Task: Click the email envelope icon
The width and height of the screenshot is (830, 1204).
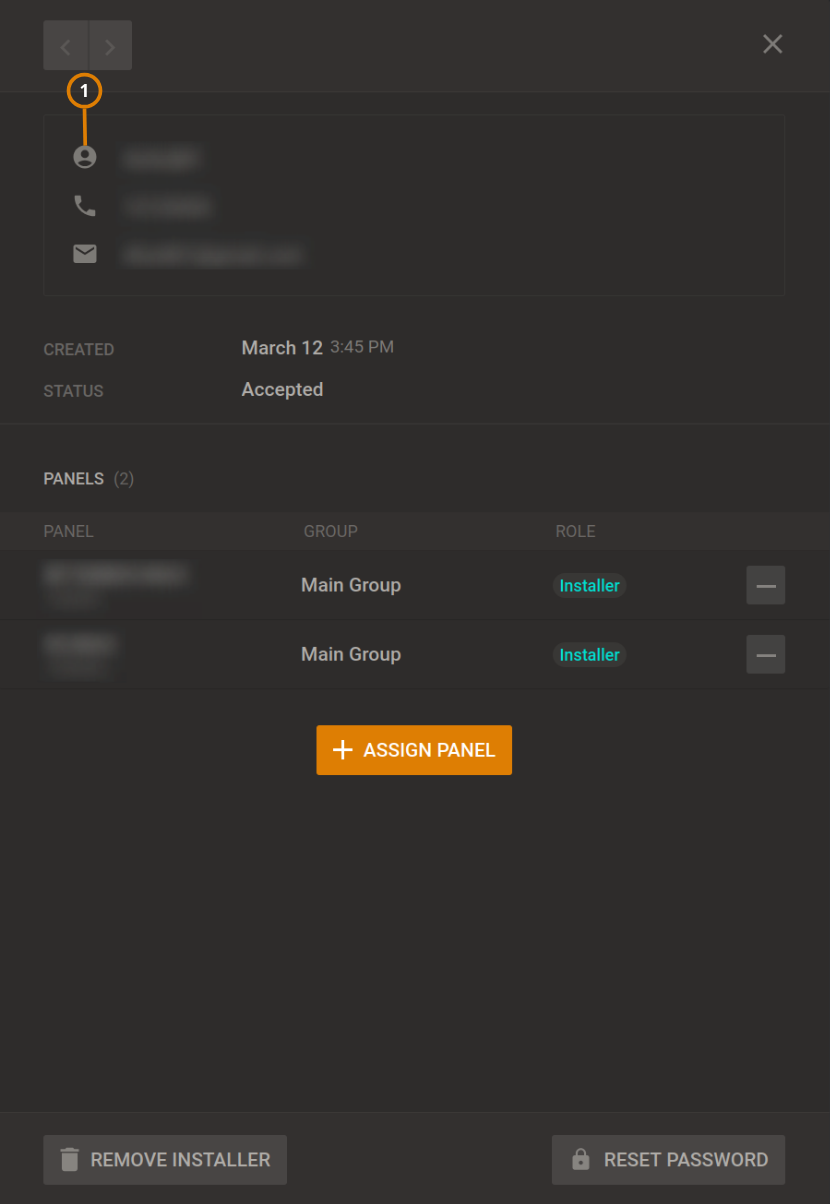Action: pos(85,253)
